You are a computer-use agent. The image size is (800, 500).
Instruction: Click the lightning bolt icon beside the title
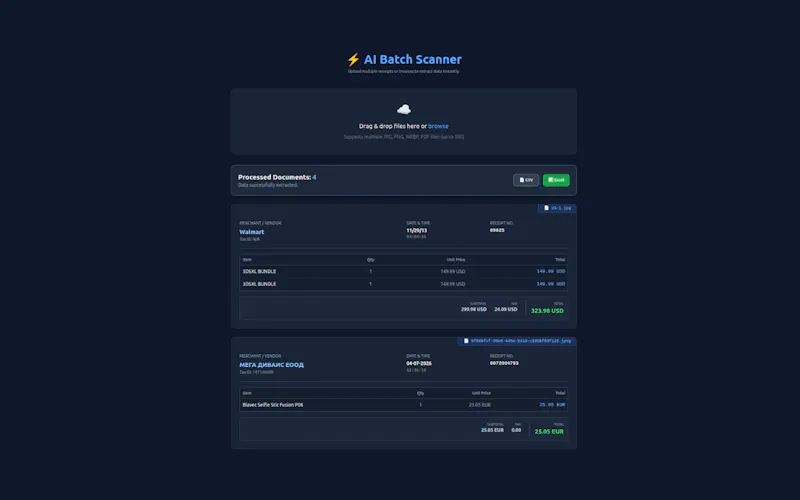(353, 60)
